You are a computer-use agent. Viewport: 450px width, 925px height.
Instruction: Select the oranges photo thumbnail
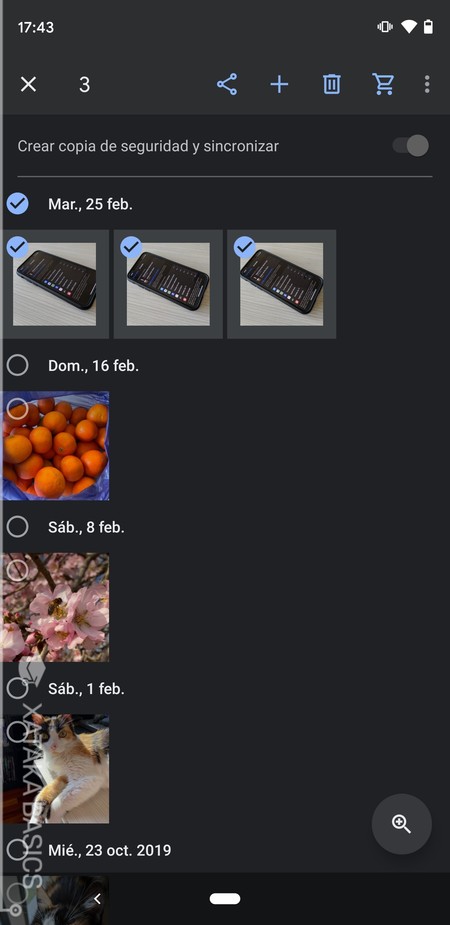[56, 446]
